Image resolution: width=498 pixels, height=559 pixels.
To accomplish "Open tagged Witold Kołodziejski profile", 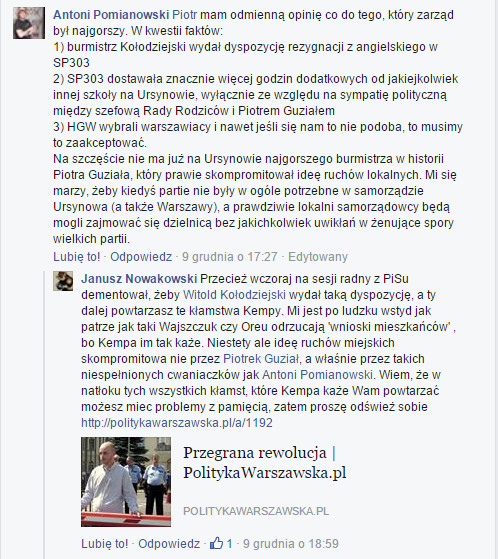I will point(234,295).
